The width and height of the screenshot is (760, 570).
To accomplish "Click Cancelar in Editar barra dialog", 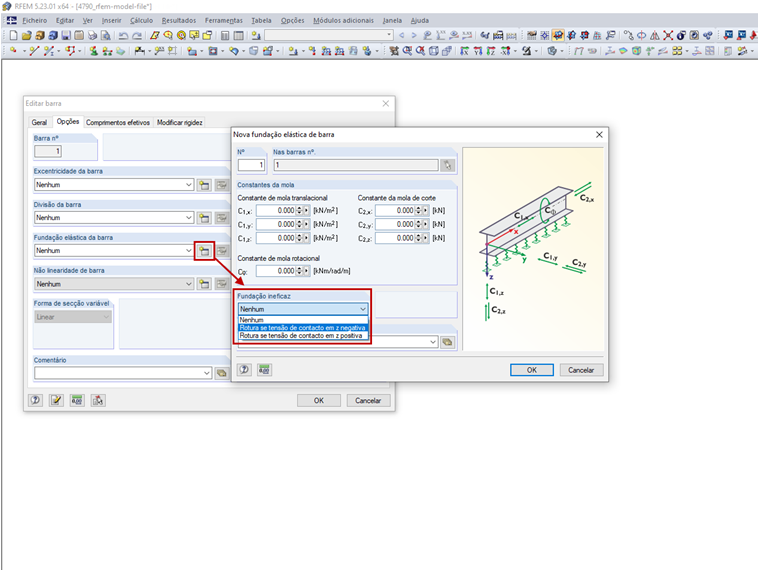I will pos(368,400).
